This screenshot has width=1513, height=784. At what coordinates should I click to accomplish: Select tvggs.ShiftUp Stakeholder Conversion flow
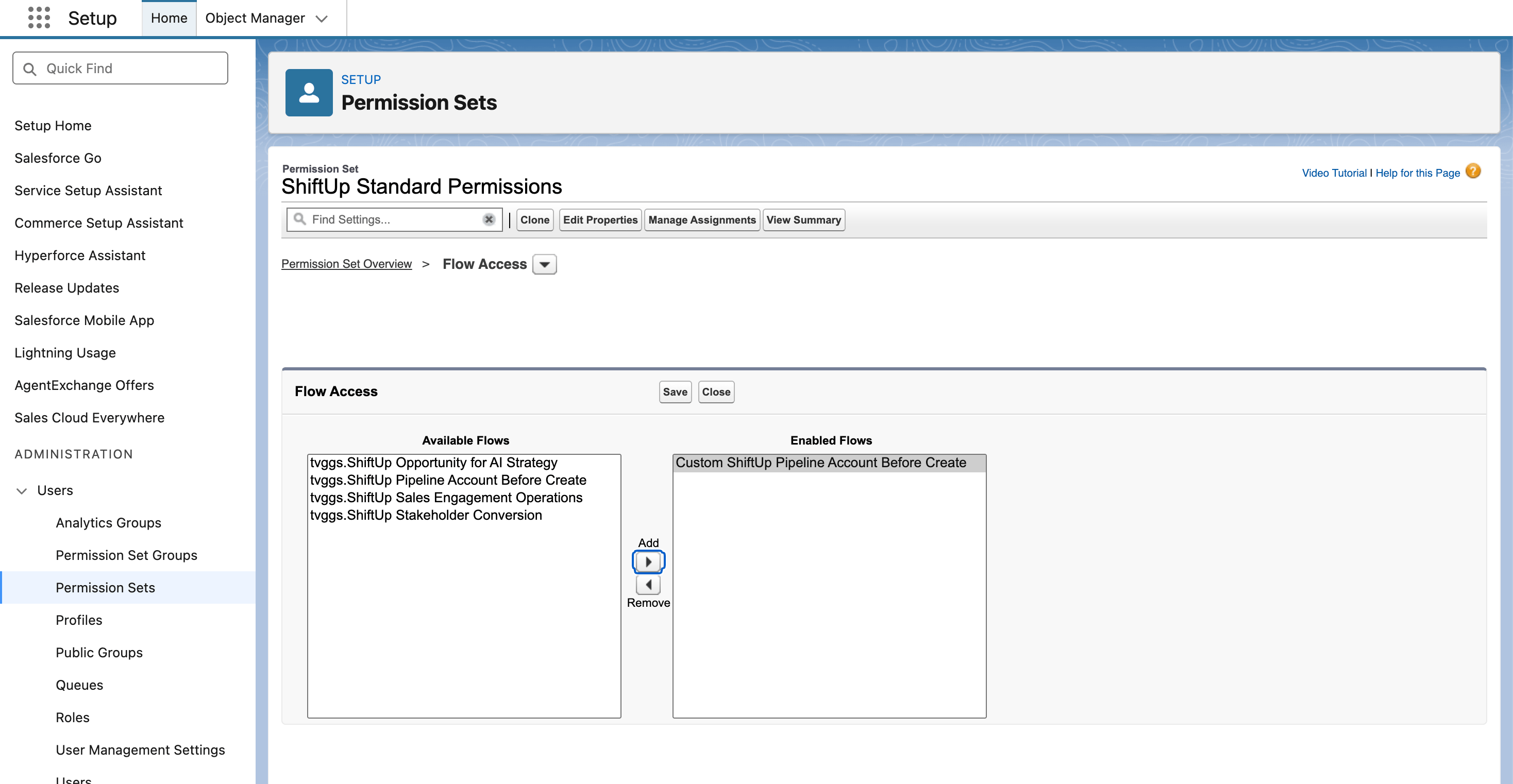[x=463, y=515]
